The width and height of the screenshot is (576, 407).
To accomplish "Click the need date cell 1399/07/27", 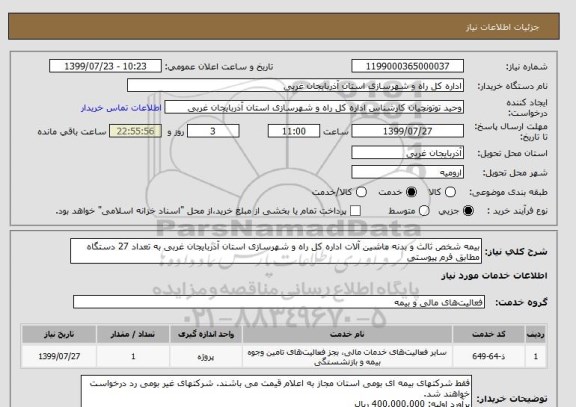I will tap(59, 356).
